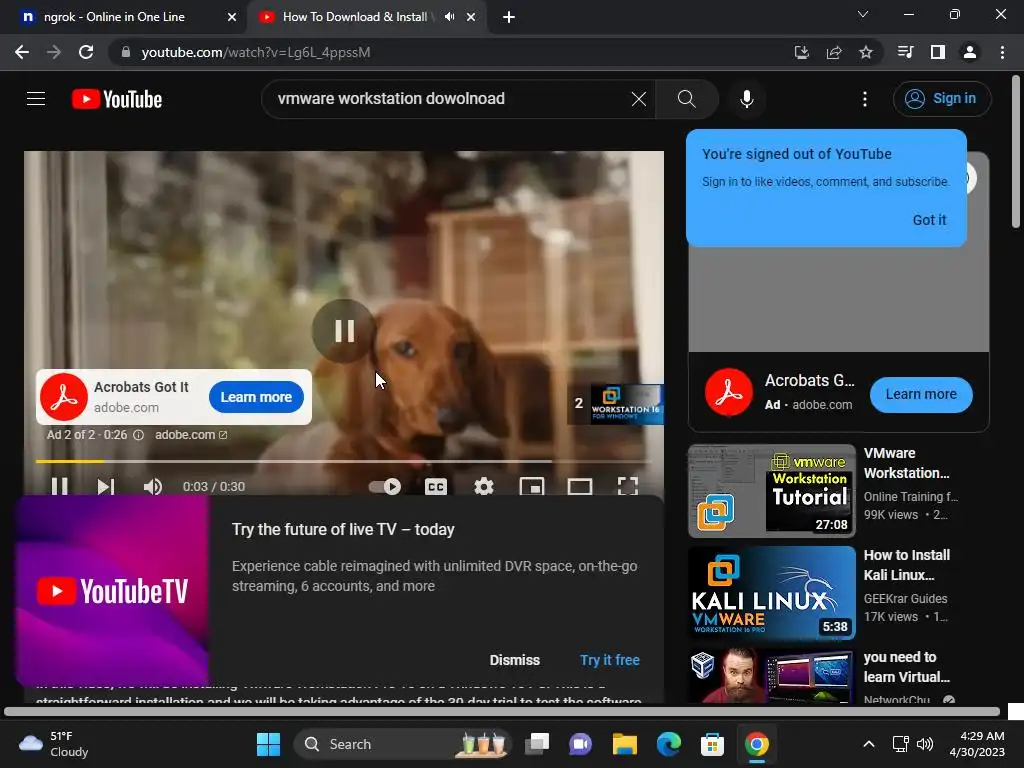Open Chrome media control icon
The height and width of the screenshot is (768, 1024).
pyautogui.click(x=905, y=52)
